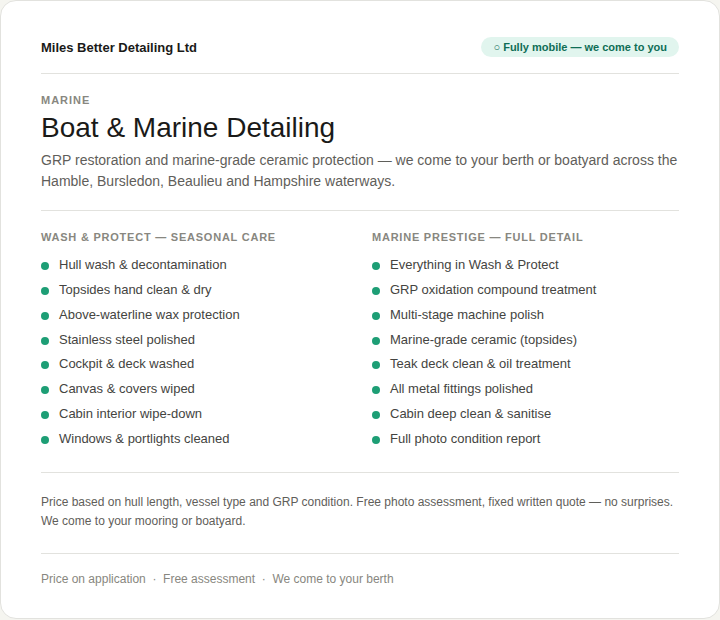Click 'Free assessment' footer text
This screenshot has width=720, height=620.
[209, 579]
